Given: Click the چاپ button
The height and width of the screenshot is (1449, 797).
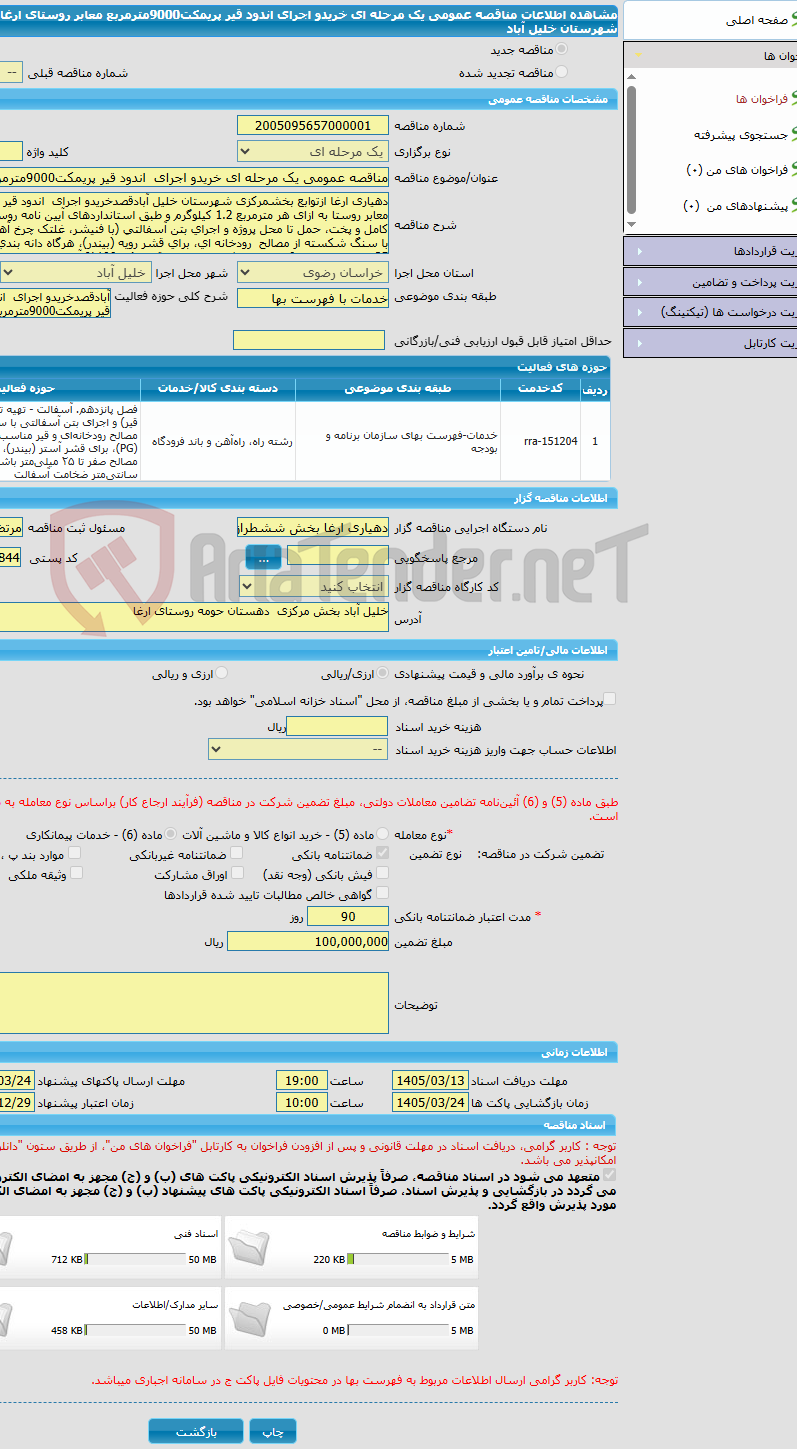Looking at the screenshot, I should (273, 1431).
